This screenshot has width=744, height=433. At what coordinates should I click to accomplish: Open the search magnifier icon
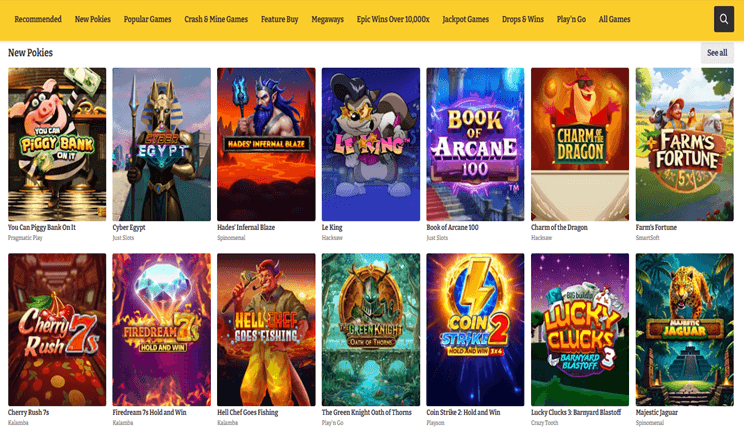click(724, 19)
